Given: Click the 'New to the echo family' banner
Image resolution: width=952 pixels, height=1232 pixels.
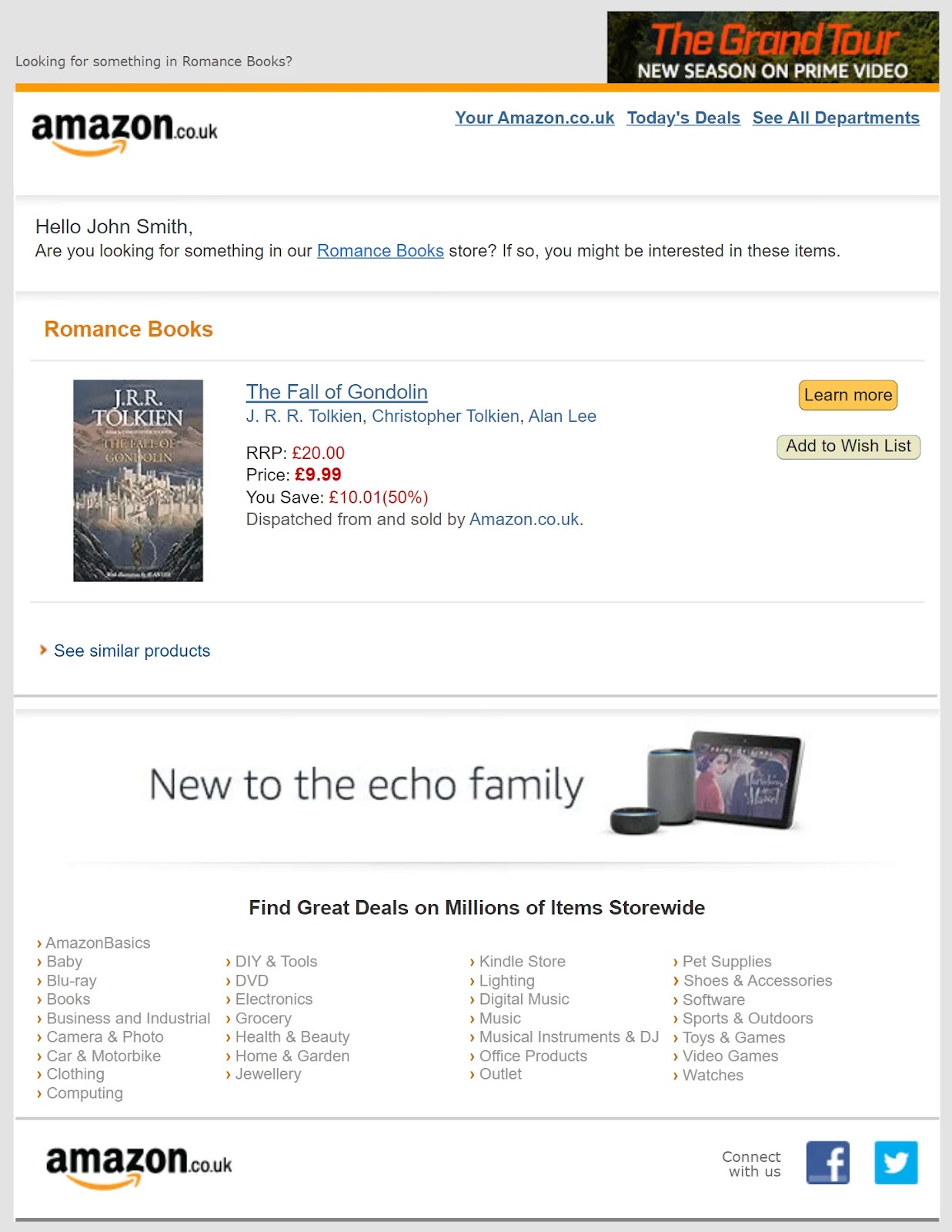Looking at the screenshot, I should [476, 785].
